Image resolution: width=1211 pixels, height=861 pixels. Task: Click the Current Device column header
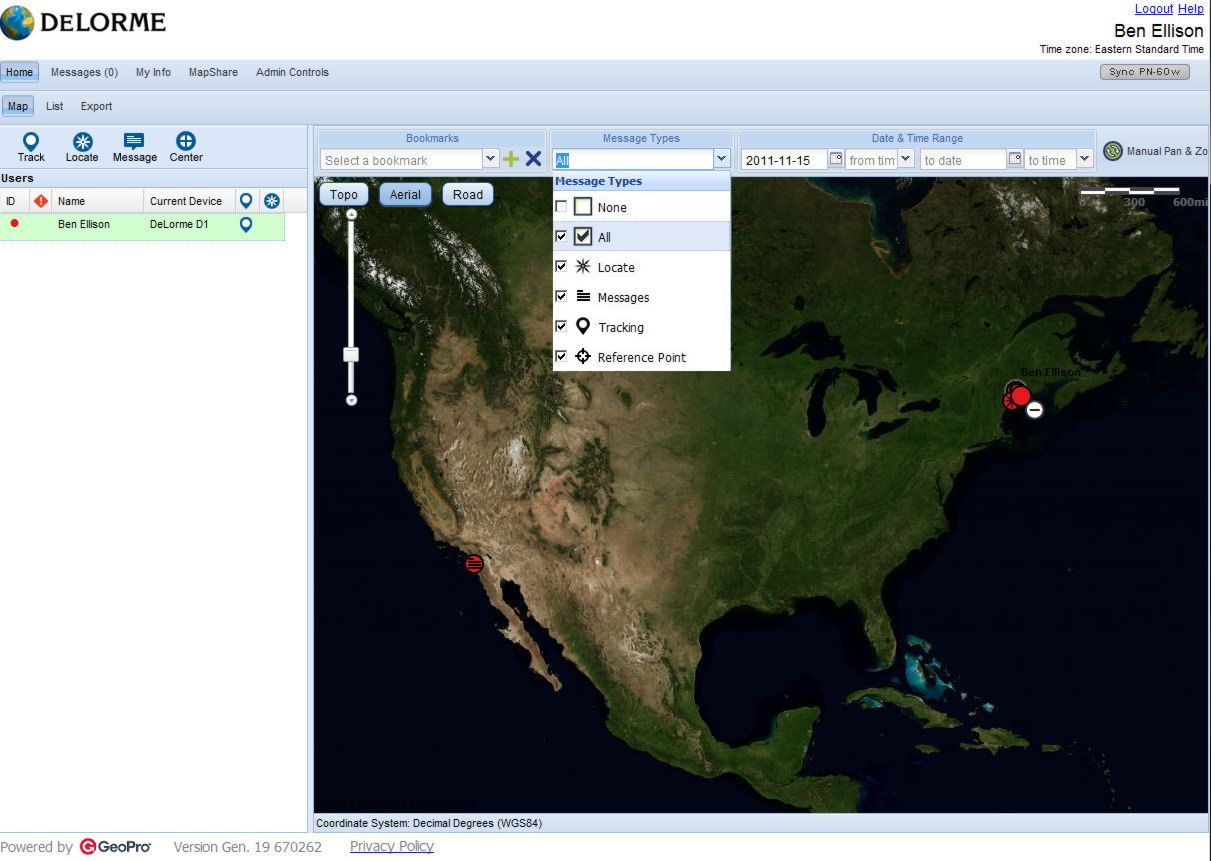[x=190, y=201]
